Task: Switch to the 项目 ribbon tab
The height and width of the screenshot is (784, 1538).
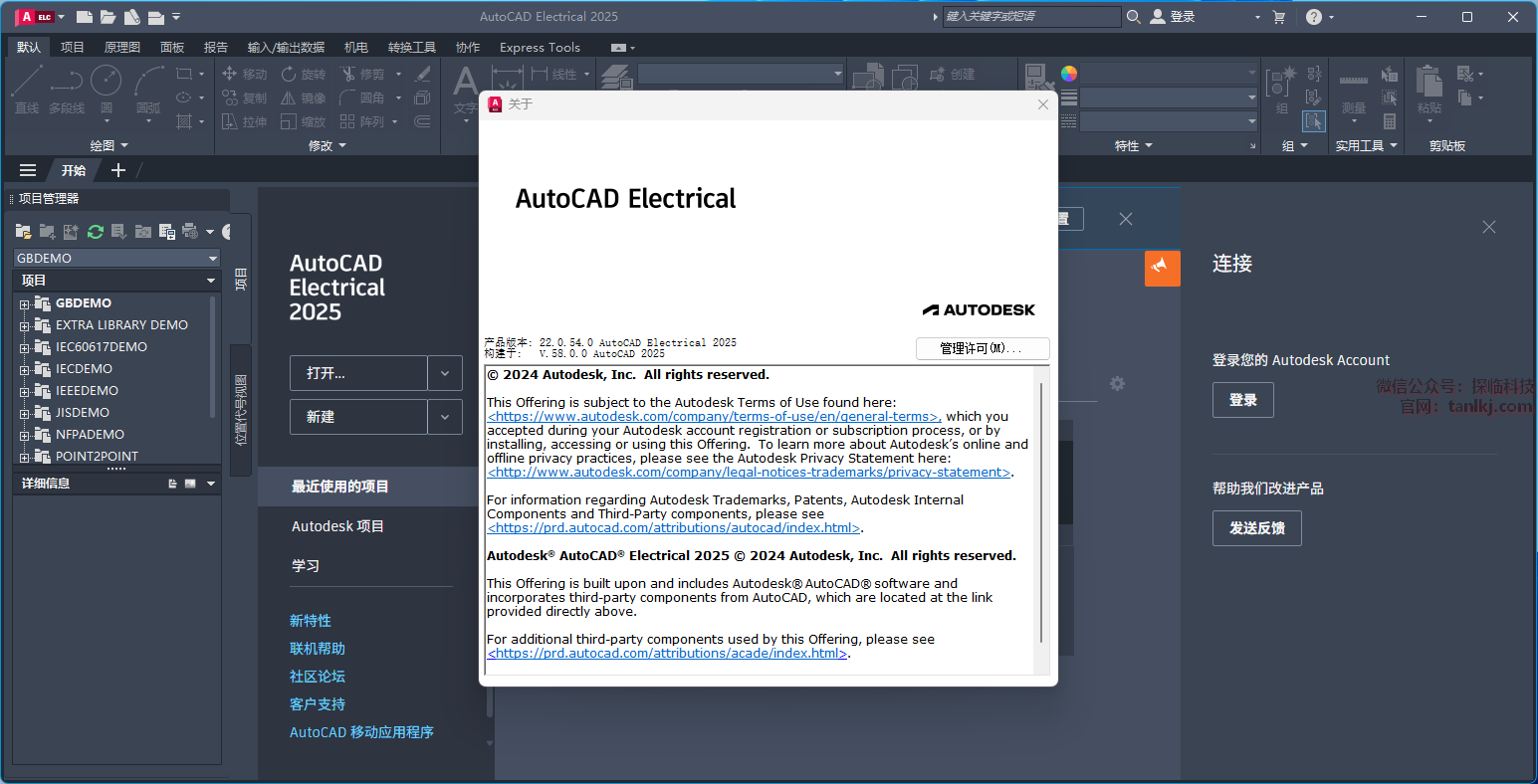Action: pyautogui.click(x=73, y=47)
